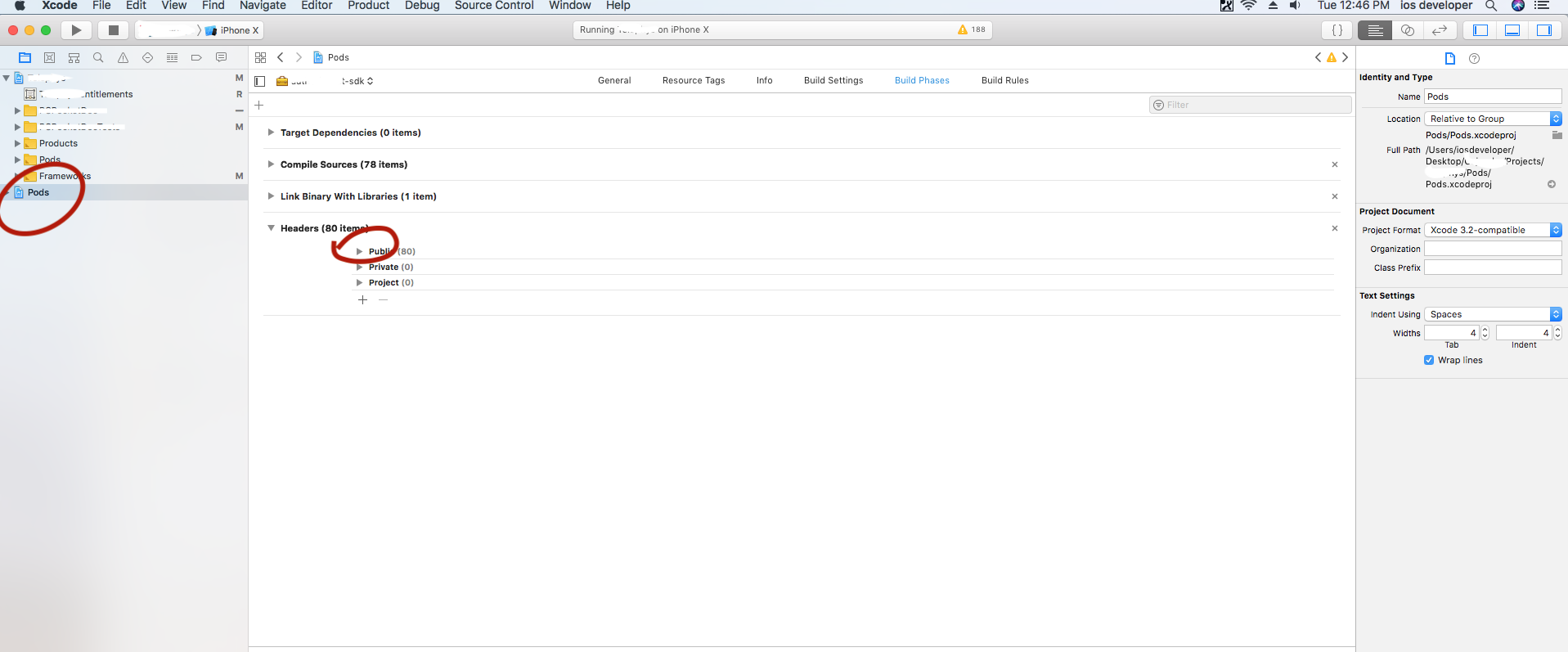
Task: Add a new build phase
Action: coord(259,105)
